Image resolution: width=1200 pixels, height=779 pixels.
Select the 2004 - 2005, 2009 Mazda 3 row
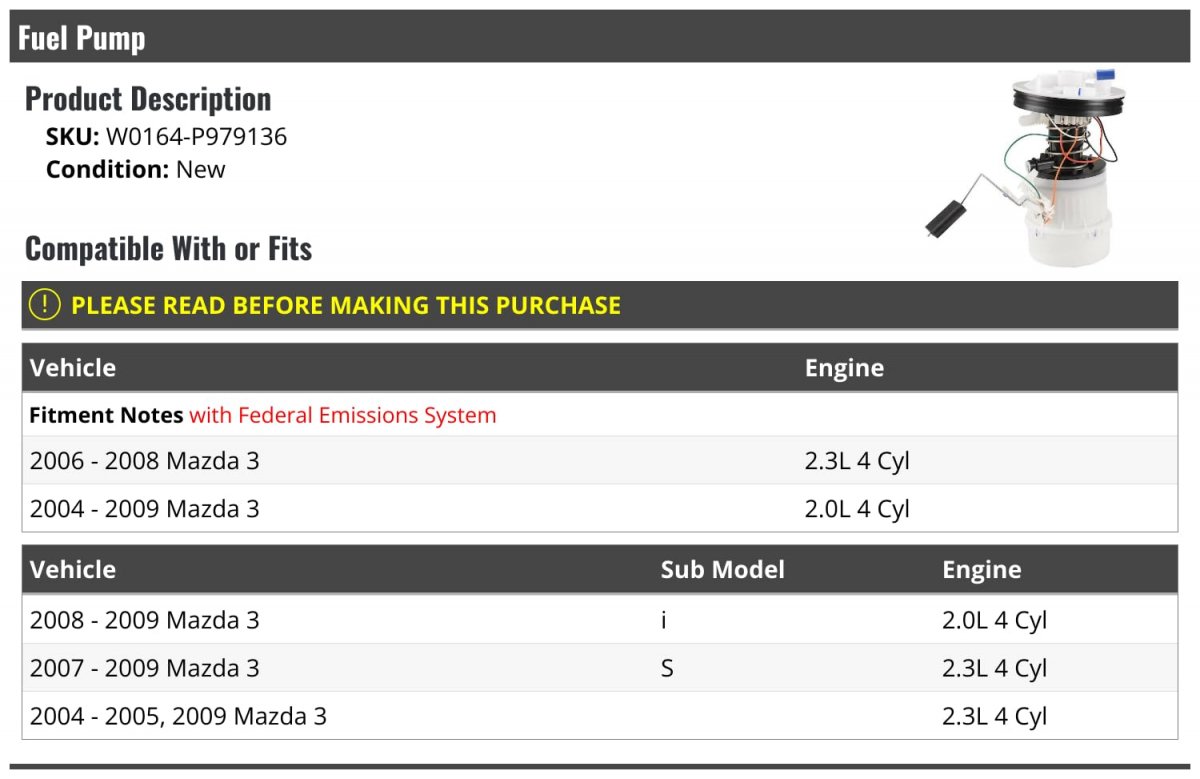click(x=600, y=716)
